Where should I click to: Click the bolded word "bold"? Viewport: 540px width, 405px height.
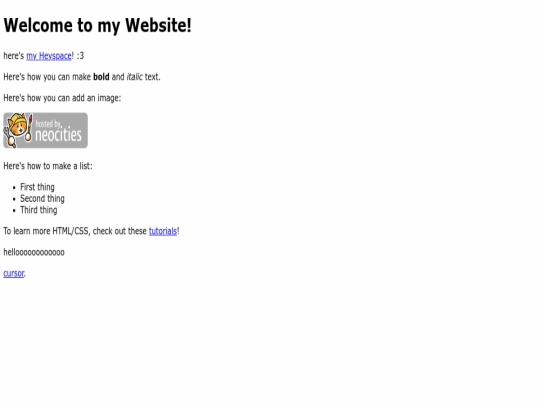(x=101, y=77)
